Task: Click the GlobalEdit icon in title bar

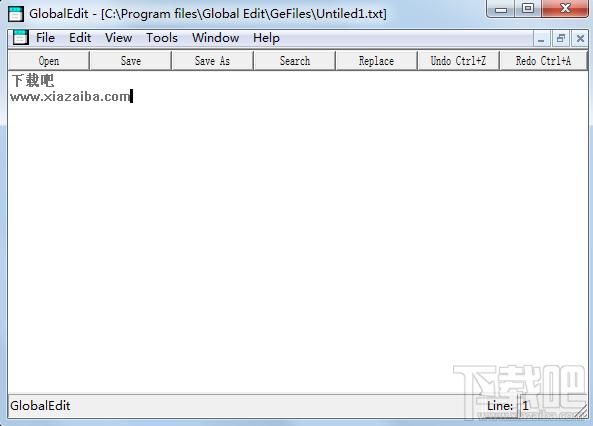Action: [16, 14]
